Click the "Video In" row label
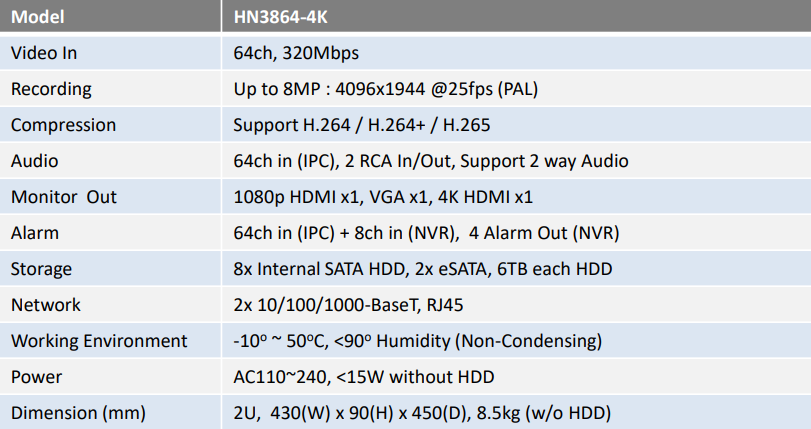 (x=44, y=53)
